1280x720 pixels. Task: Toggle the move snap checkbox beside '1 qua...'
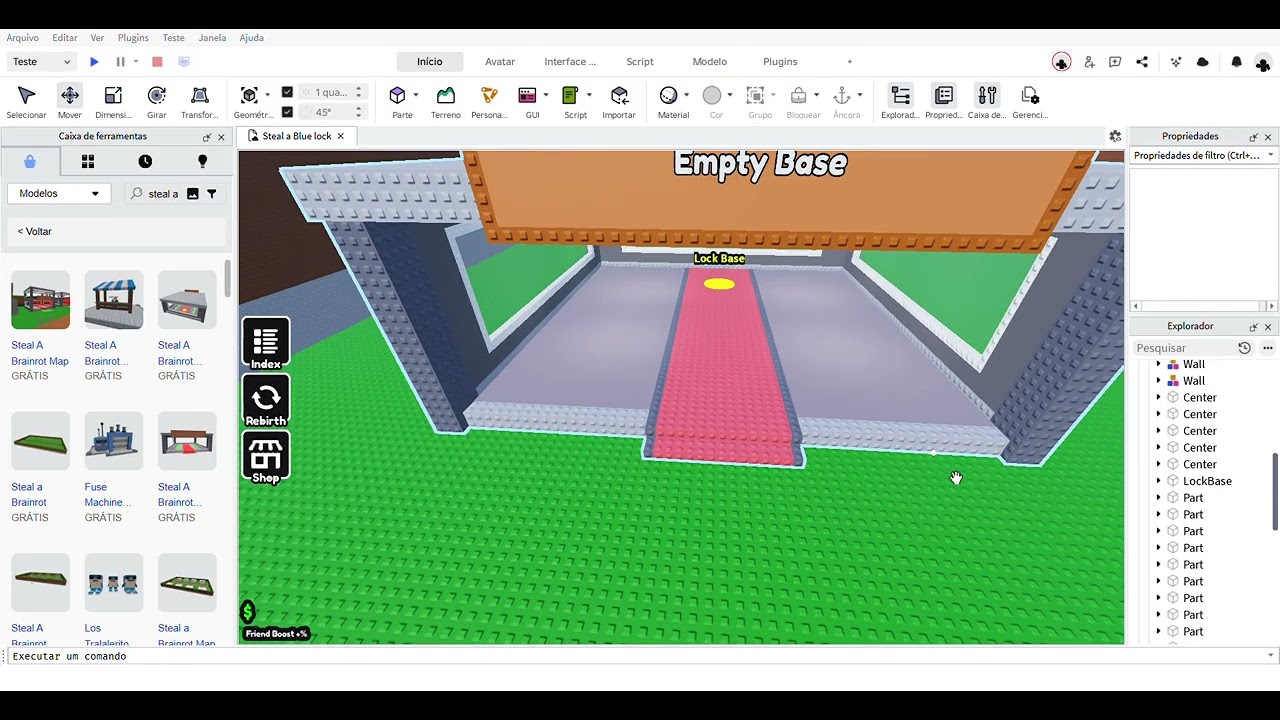[288, 92]
